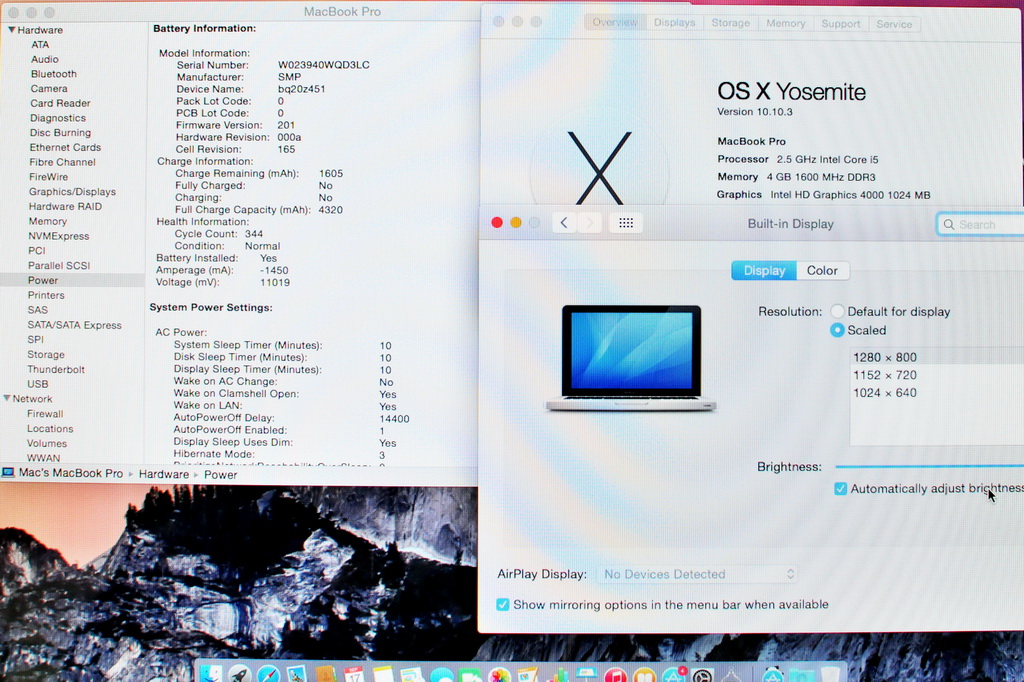This screenshot has width=1024, height=682.
Task: Select Storage in System Information sidebar
Action: pyautogui.click(x=46, y=354)
